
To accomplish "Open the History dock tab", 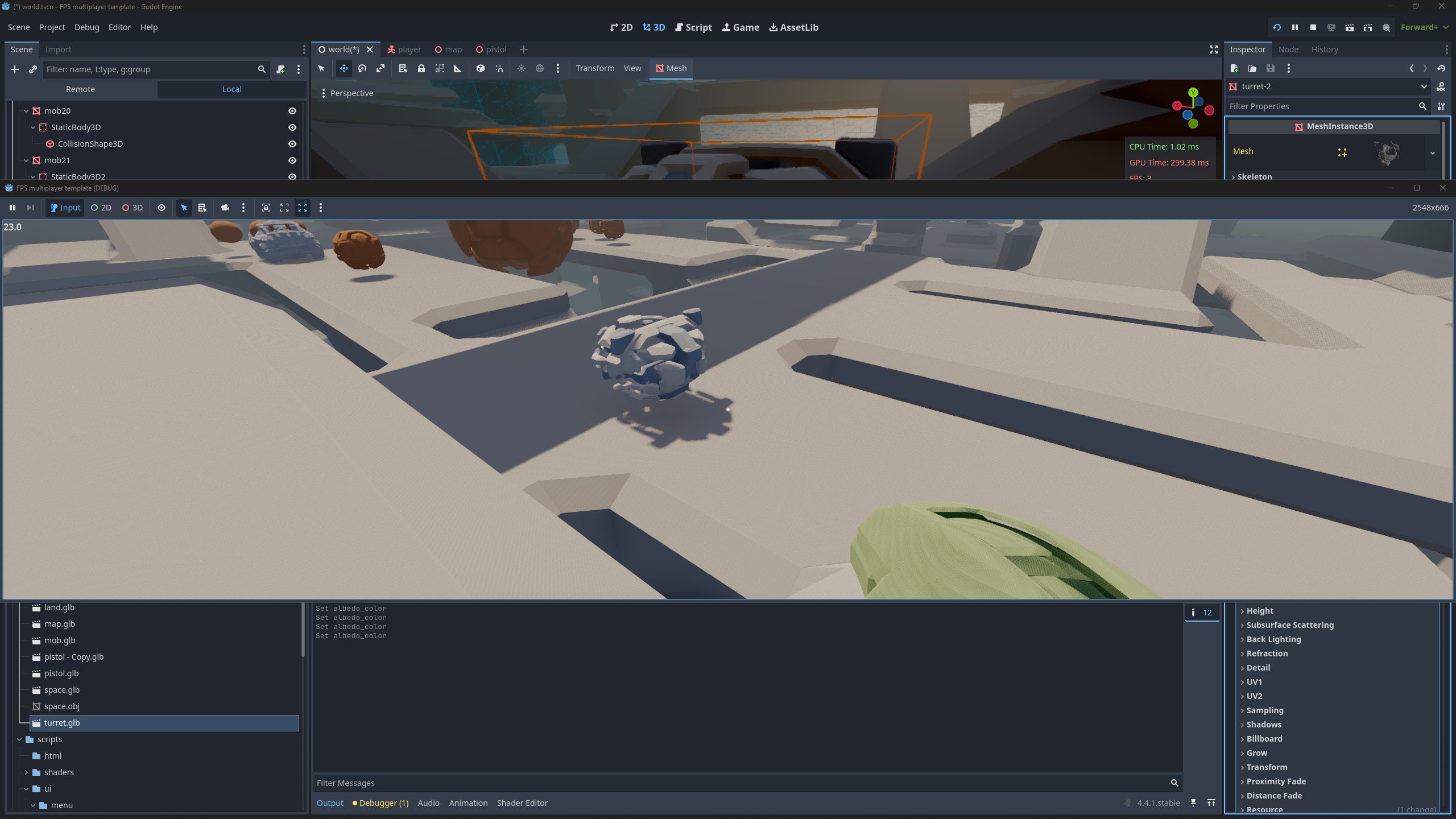I will point(1325,49).
